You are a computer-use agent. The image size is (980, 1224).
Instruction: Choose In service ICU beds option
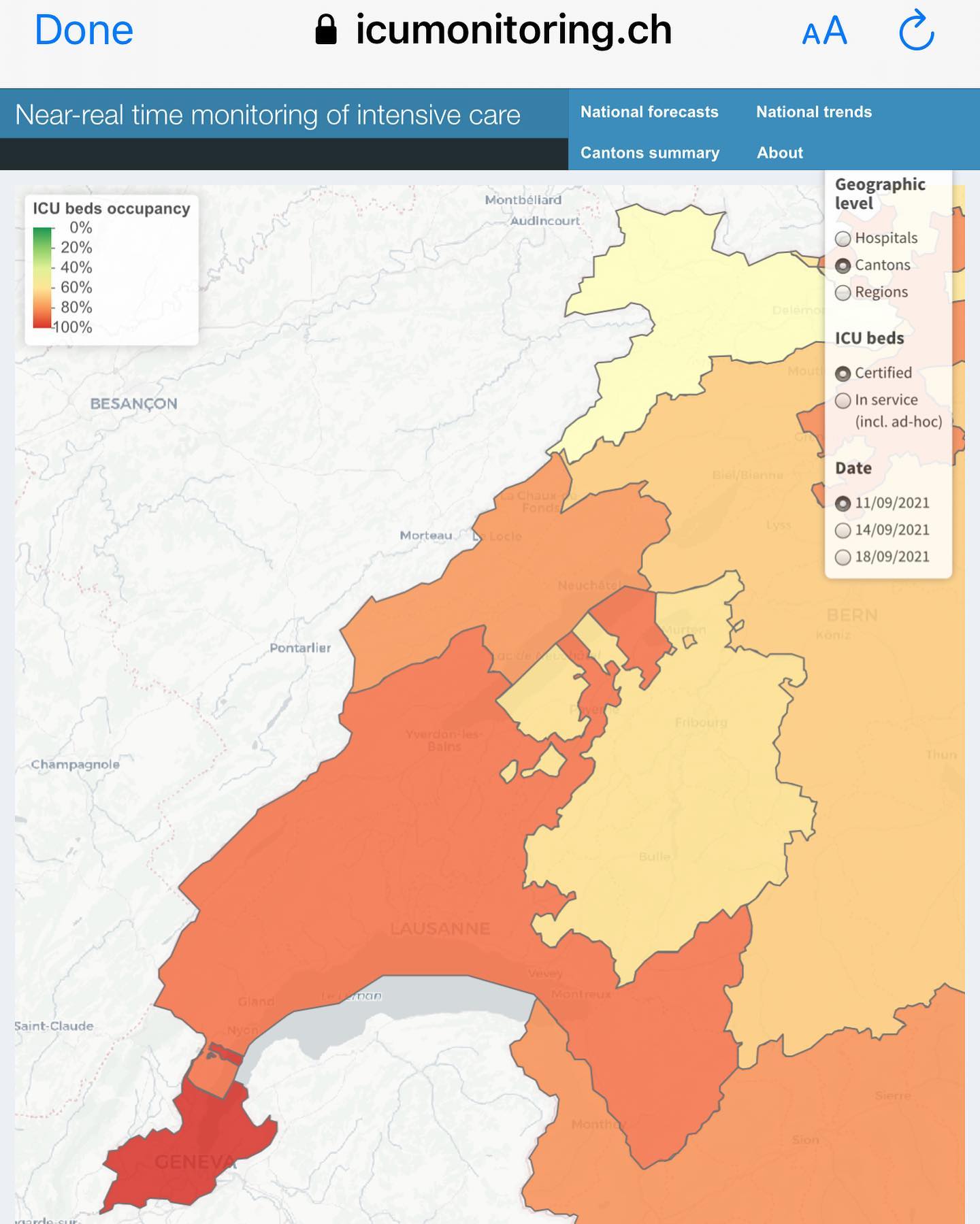tap(843, 401)
